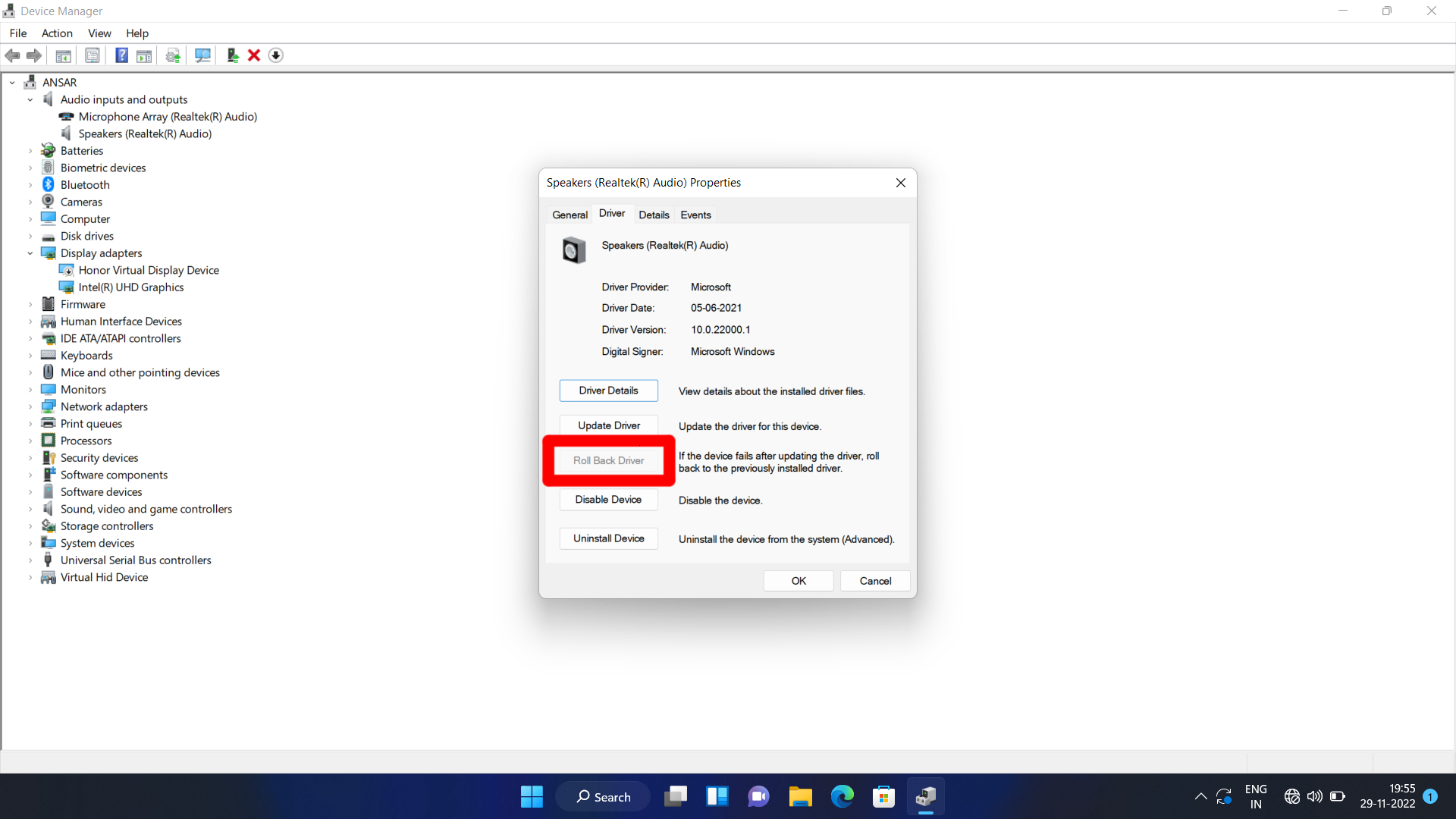This screenshot has width=1456, height=819.
Task: Close the Speakers Properties dialog
Action: pyautogui.click(x=900, y=183)
